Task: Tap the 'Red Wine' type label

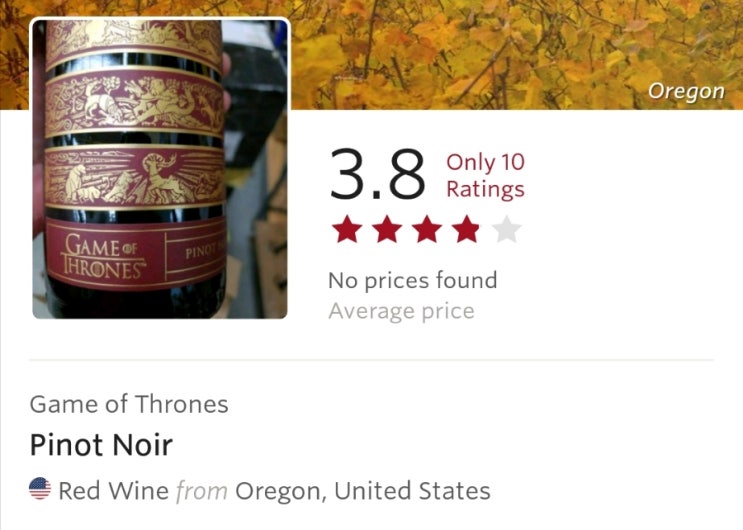Action: point(113,491)
